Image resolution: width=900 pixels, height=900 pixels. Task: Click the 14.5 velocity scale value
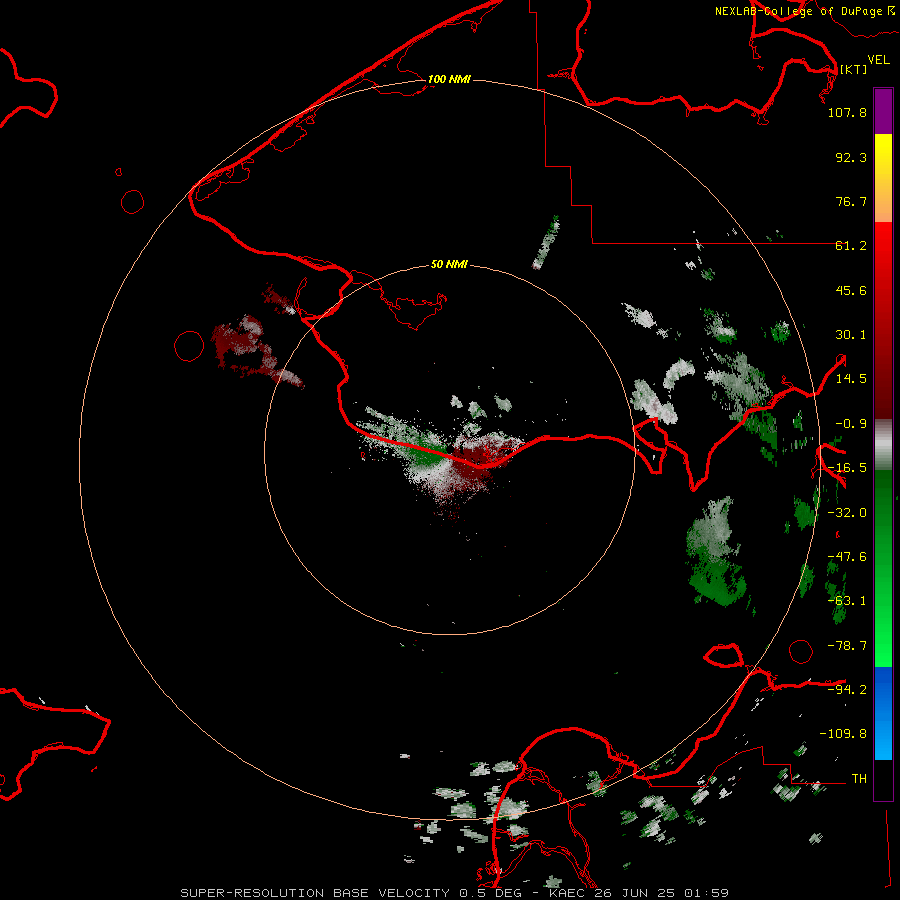pos(851,379)
